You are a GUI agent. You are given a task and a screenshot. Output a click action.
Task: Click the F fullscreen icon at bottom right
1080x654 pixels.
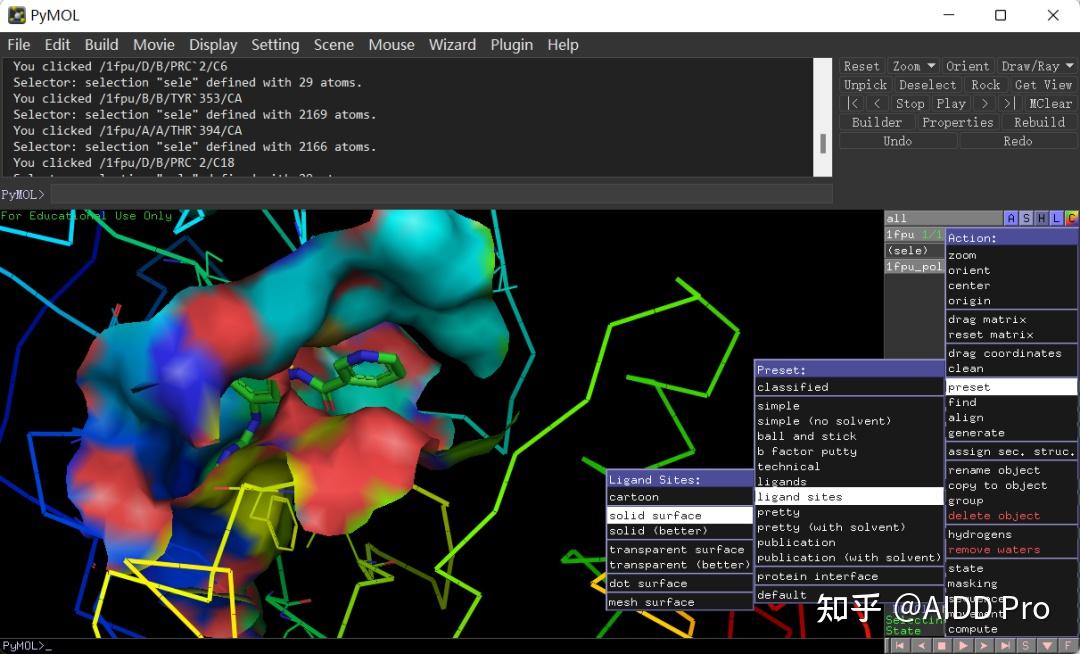click(1066, 646)
